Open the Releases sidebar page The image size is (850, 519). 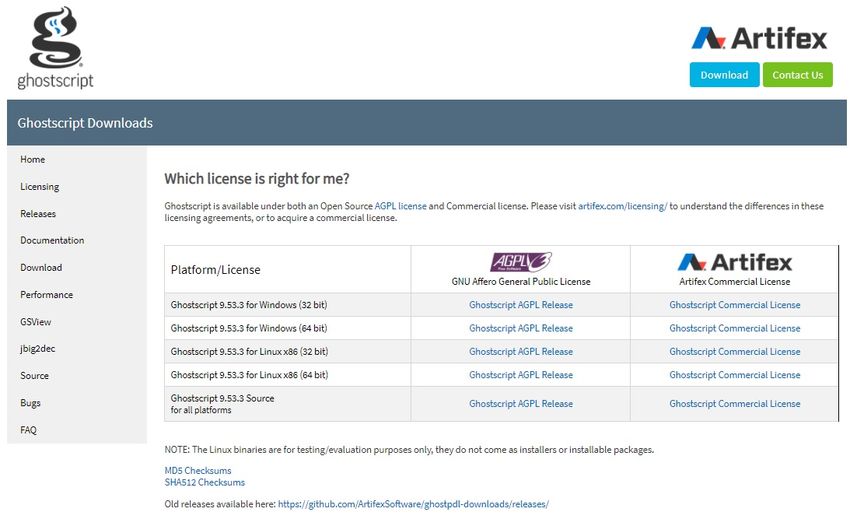coord(38,214)
